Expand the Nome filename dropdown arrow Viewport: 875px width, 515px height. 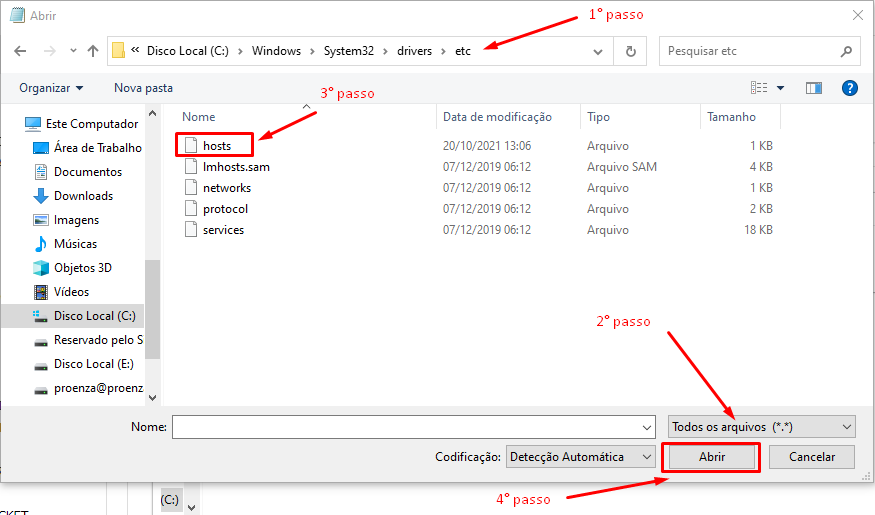point(647,427)
